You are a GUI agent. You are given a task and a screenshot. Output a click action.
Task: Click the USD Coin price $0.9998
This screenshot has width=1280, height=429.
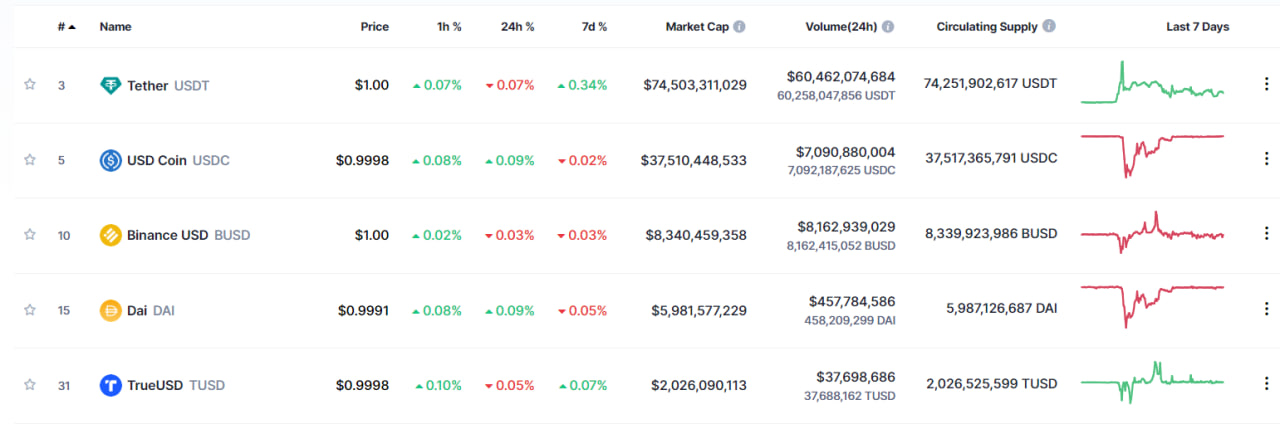tap(363, 160)
